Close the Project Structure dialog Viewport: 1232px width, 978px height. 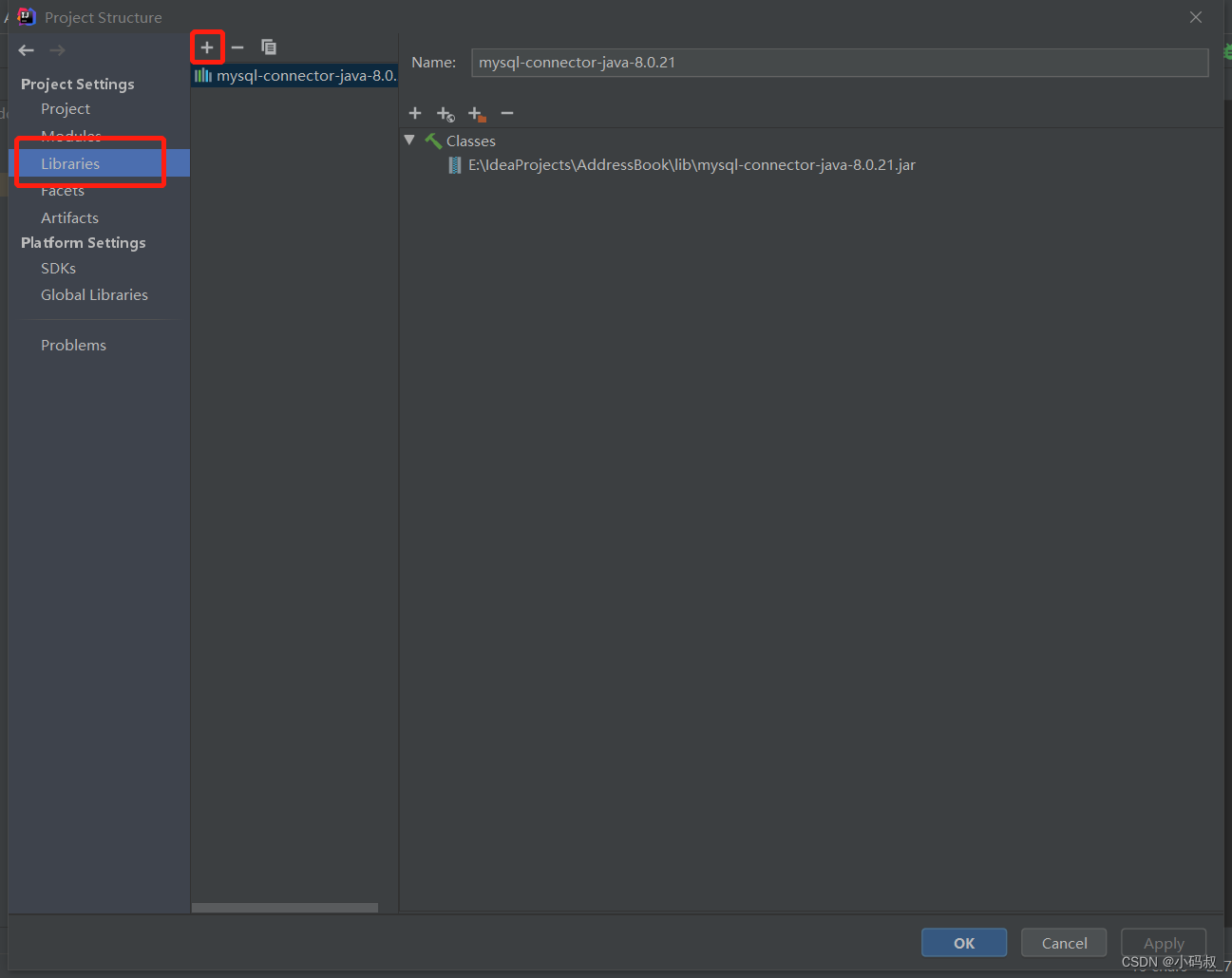pos(1196,17)
